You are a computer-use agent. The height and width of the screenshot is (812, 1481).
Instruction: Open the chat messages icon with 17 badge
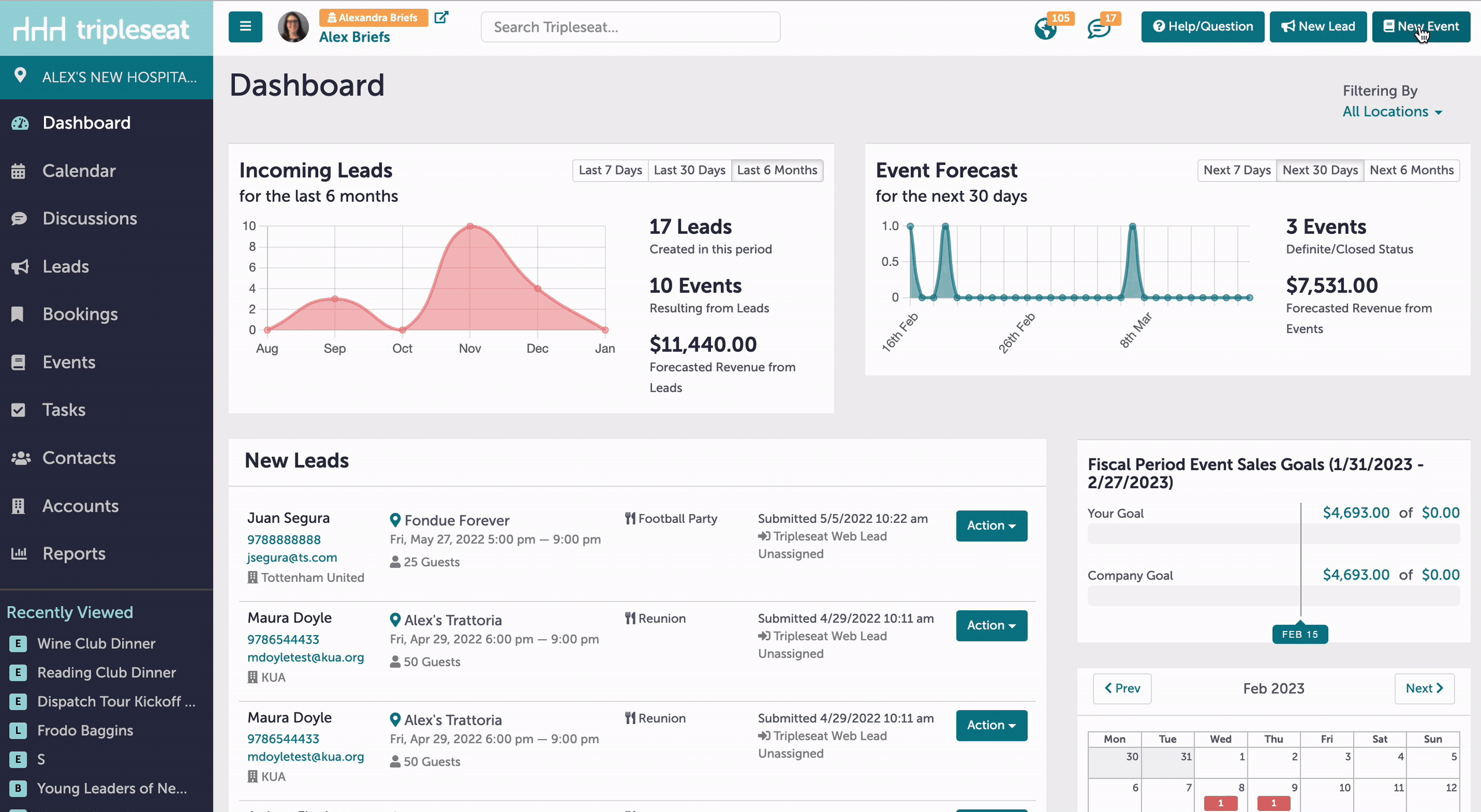1099,28
